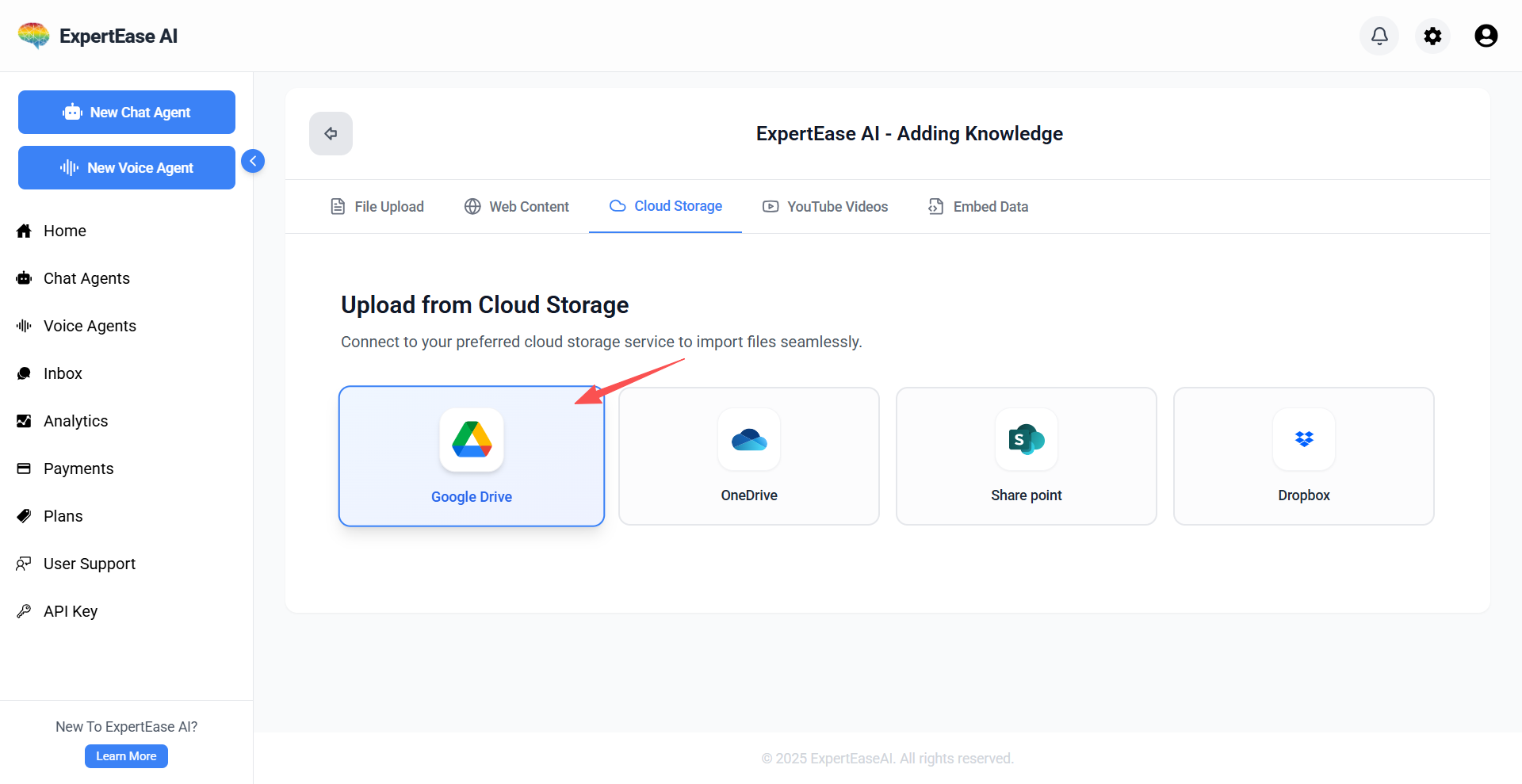This screenshot has height=784, width=1522.
Task: Click the Learn More button
Action: click(126, 756)
